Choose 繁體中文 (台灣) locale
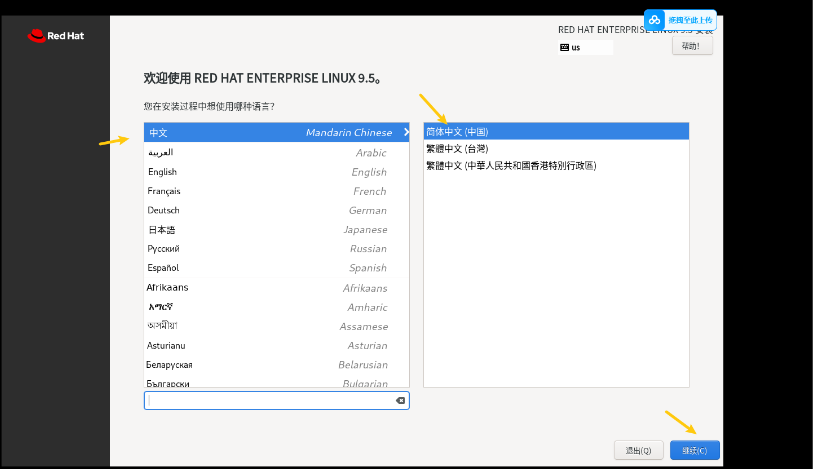Image resolution: width=814 pixels, height=469 pixels. pos(556,149)
